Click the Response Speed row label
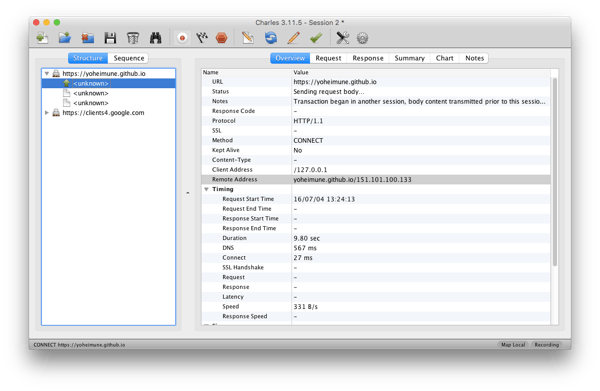600x391 pixels. pyautogui.click(x=245, y=316)
